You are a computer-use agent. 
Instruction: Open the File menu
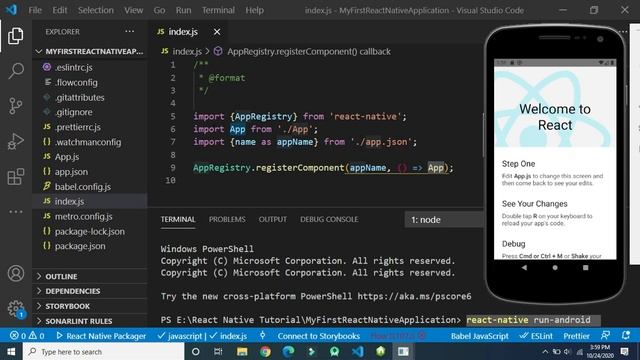click(x=35, y=10)
